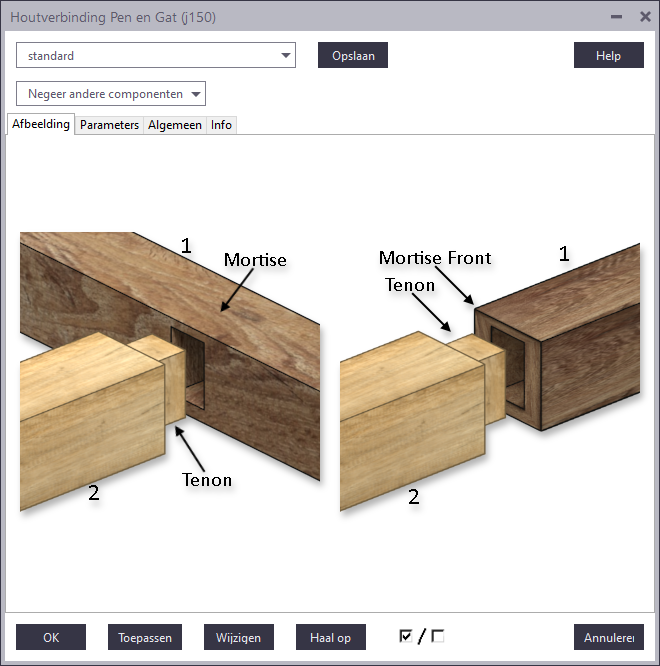Click the Wijzigen button
660x666 pixels.
(x=239, y=637)
